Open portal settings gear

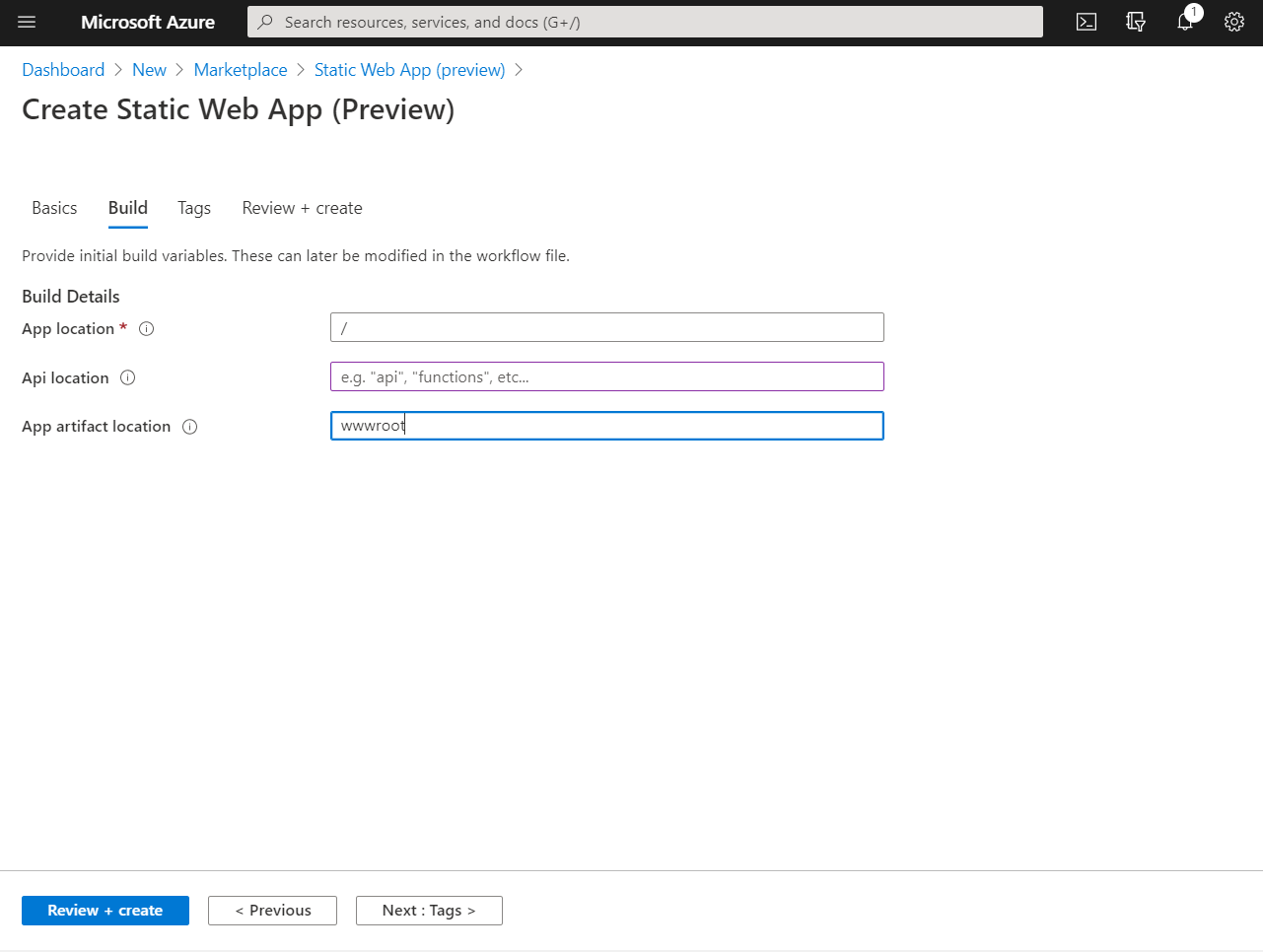point(1234,22)
